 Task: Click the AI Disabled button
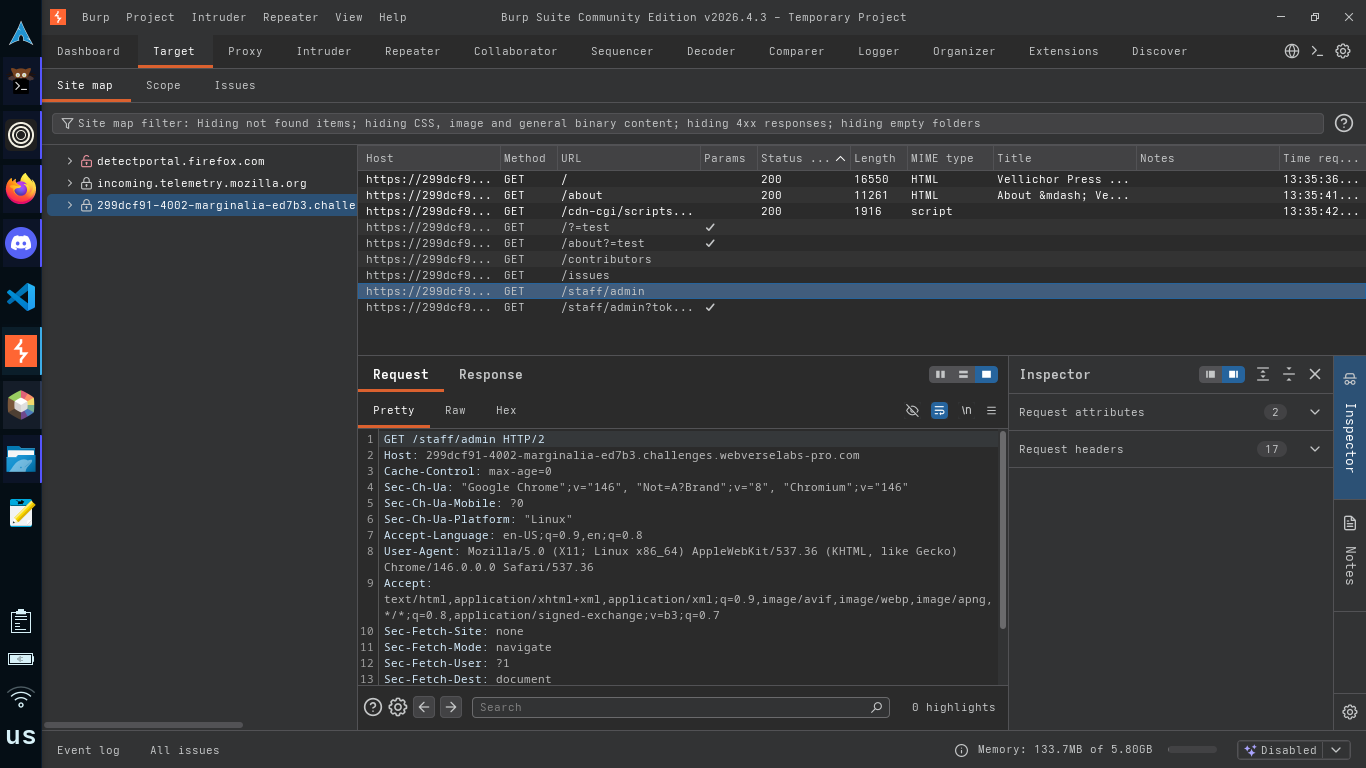(1281, 750)
